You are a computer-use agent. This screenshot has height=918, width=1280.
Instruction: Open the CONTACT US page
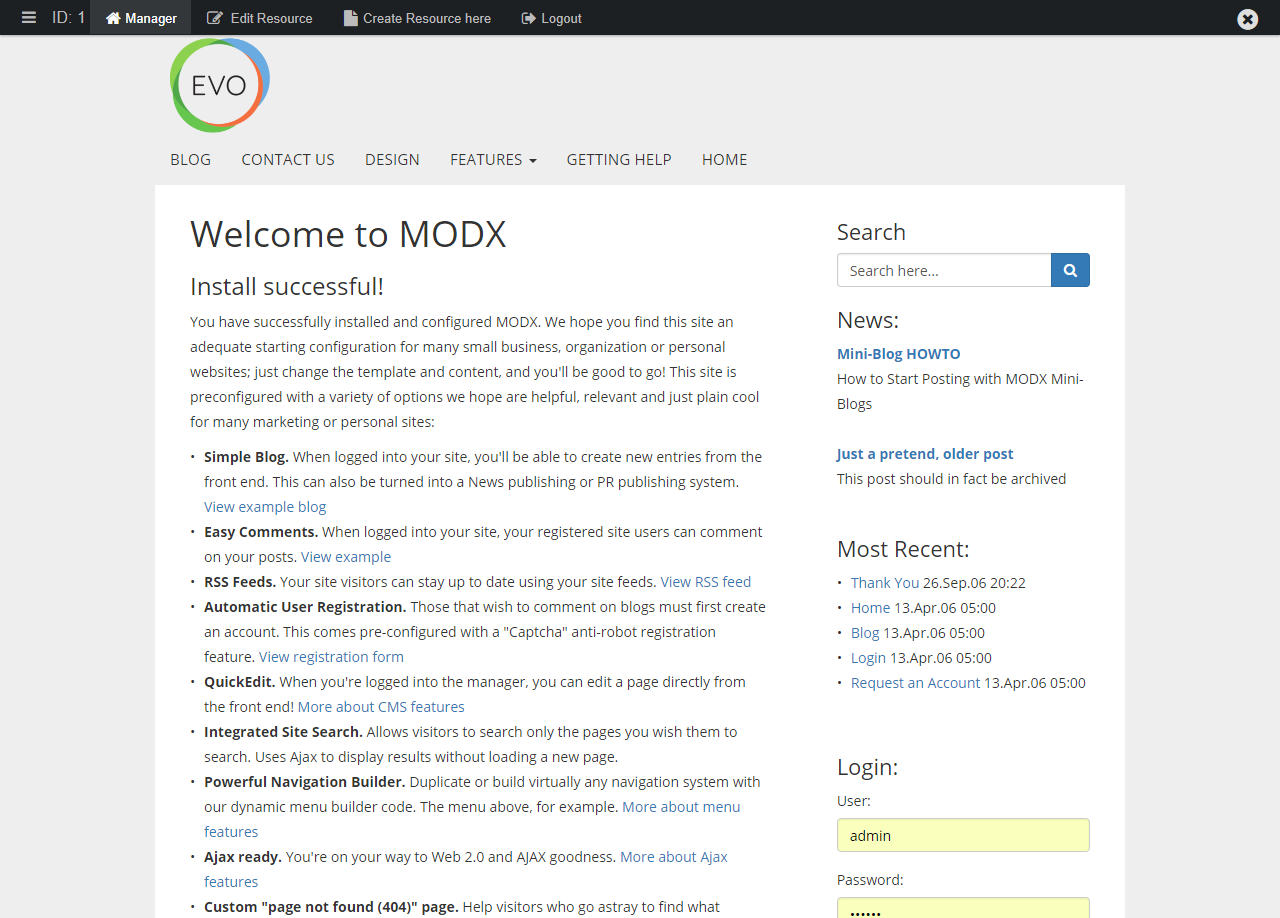[287, 159]
